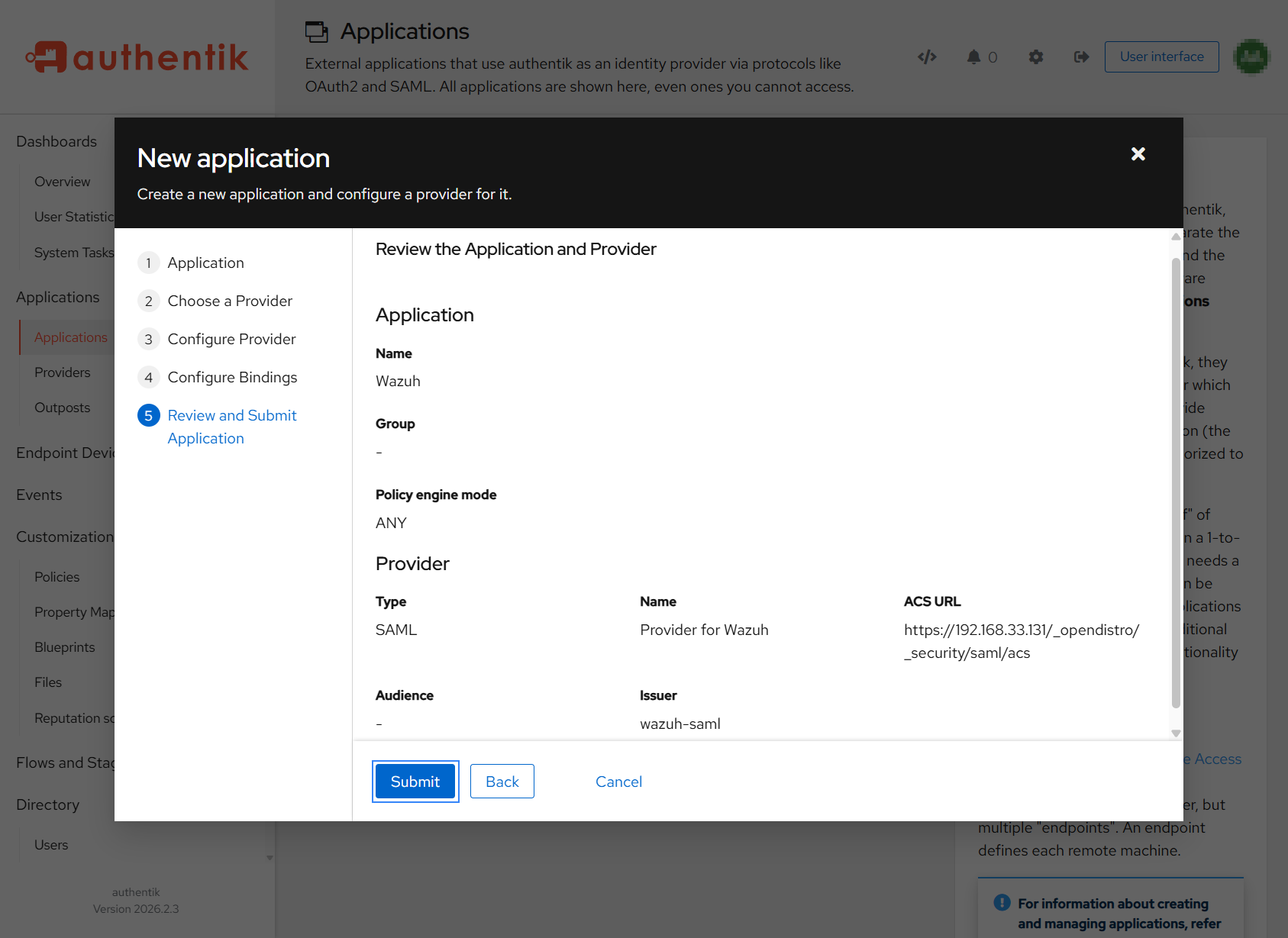The image size is (1288, 938).
Task: Open the user avatar menu
Action: (x=1251, y=56)
